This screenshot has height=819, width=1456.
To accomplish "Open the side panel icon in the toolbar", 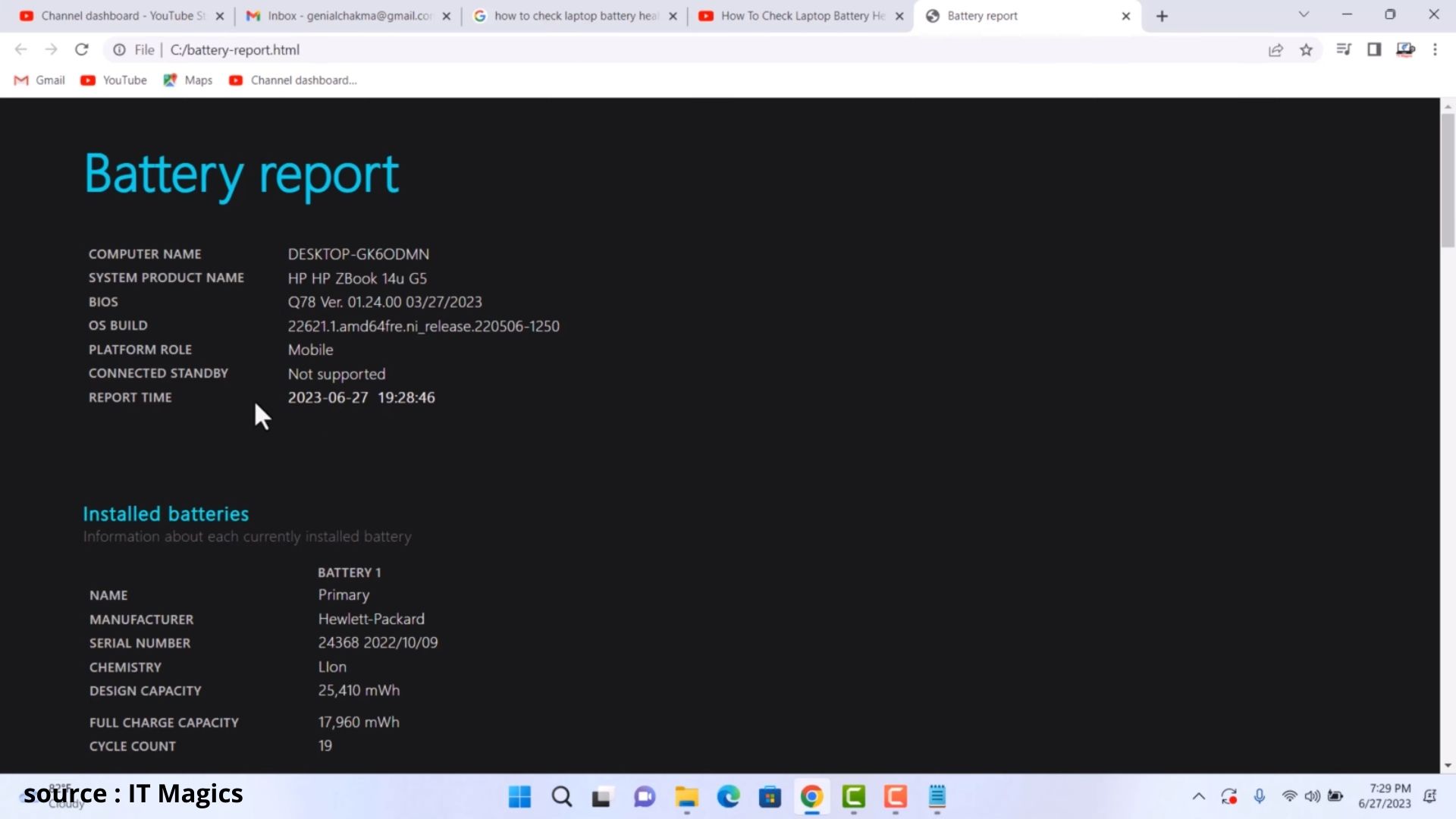I will [1374, 50].
